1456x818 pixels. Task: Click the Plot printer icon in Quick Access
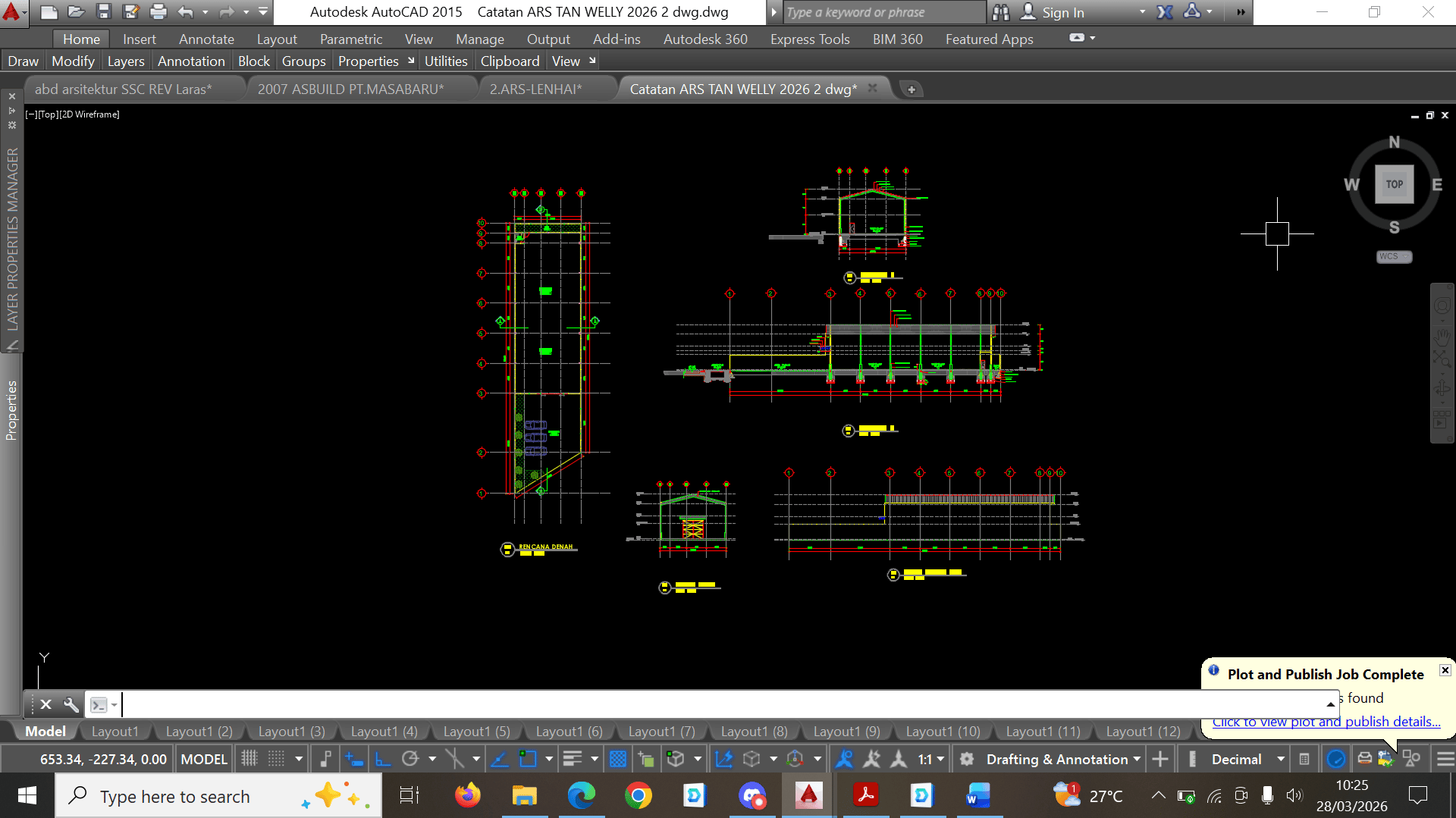(158, 12)
